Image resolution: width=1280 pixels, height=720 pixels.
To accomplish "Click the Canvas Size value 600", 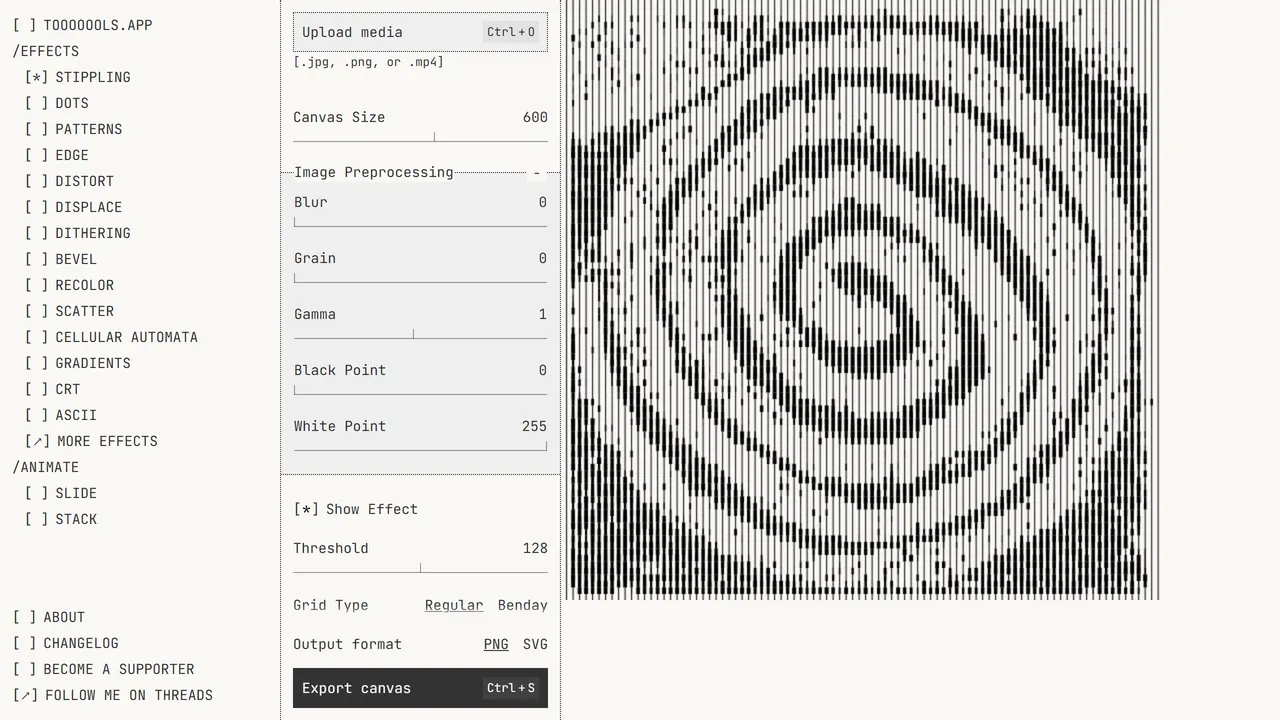I will tap(535, 117).
